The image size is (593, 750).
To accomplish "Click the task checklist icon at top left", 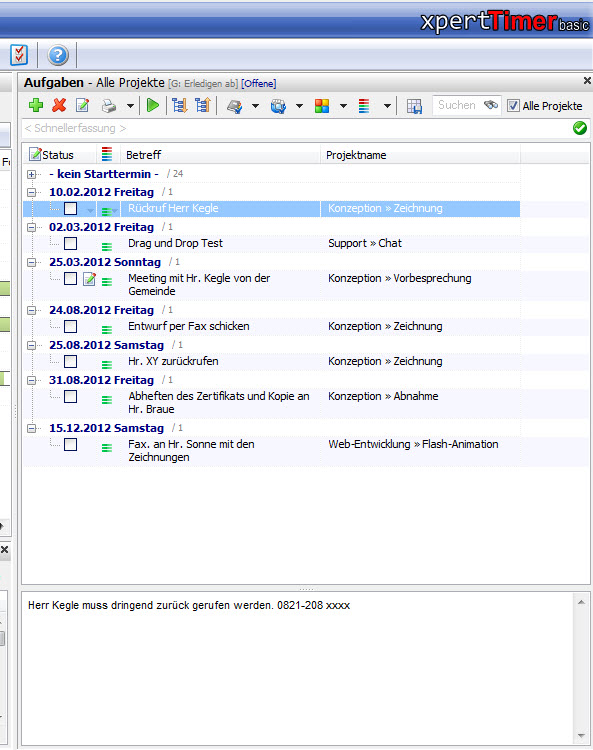I will [x=19, y=55].
